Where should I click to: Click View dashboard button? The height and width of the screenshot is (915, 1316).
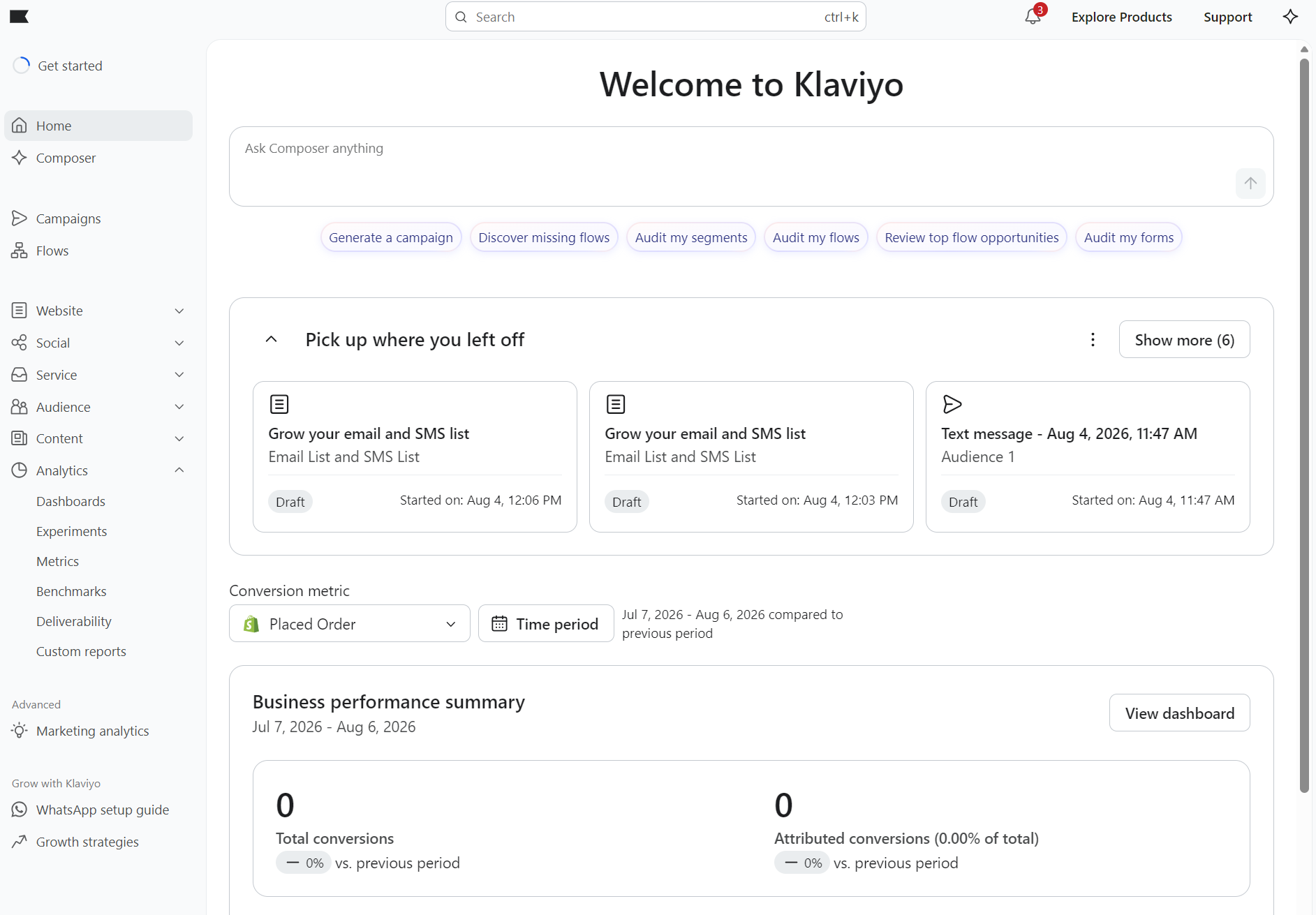pyautogui.click(x=1180, y=713)
